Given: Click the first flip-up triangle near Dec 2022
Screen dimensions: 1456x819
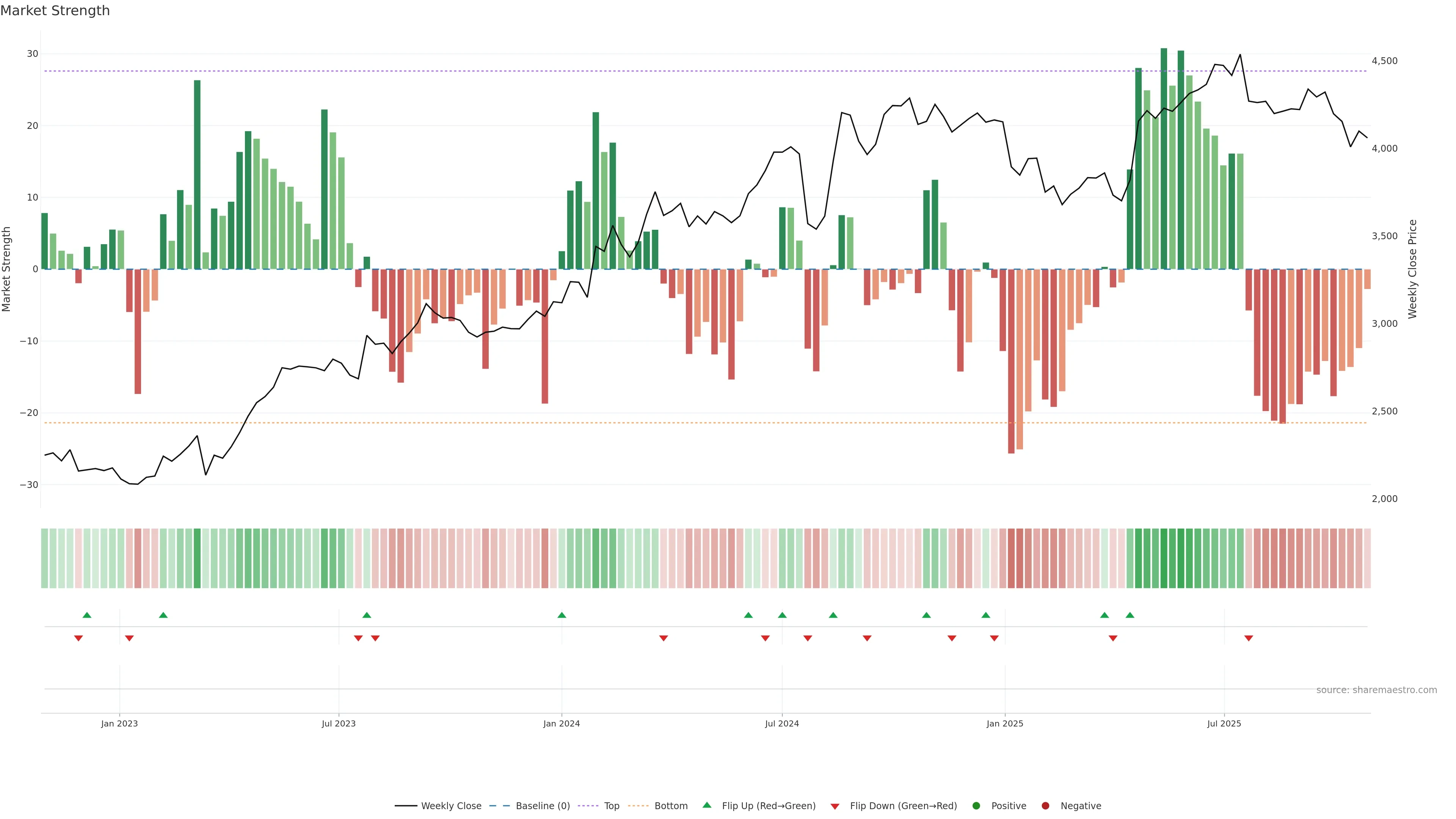Looking at the screenshot, I should point(86,615).
